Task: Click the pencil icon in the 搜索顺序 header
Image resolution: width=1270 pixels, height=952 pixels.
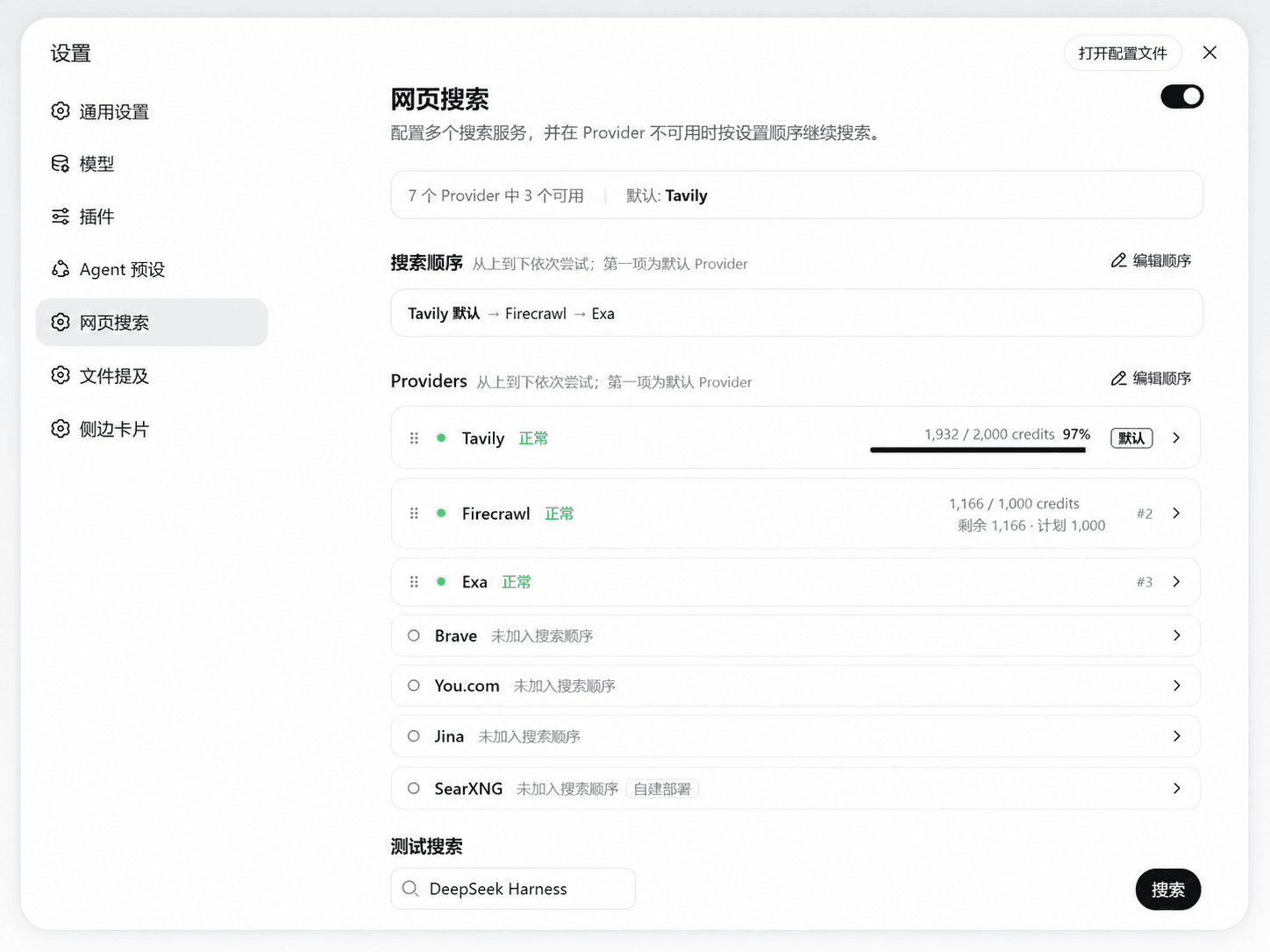Action: (1118, 260)
